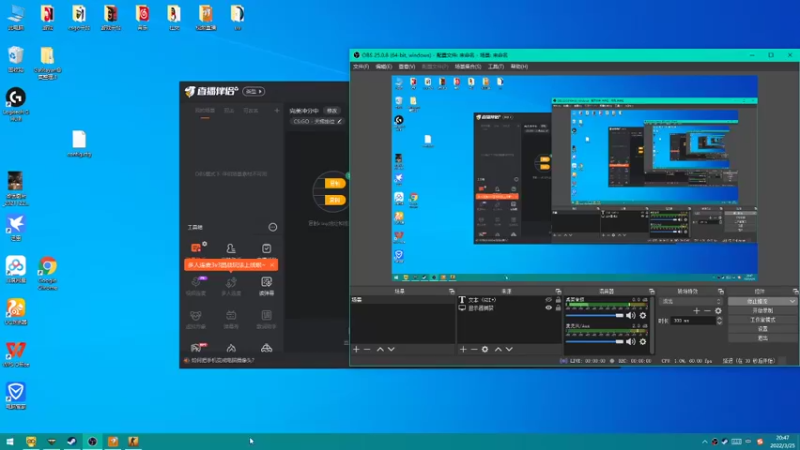Open Google Chrome desktop icon
The width and height of the screenshot is (800, 450).
47,273
